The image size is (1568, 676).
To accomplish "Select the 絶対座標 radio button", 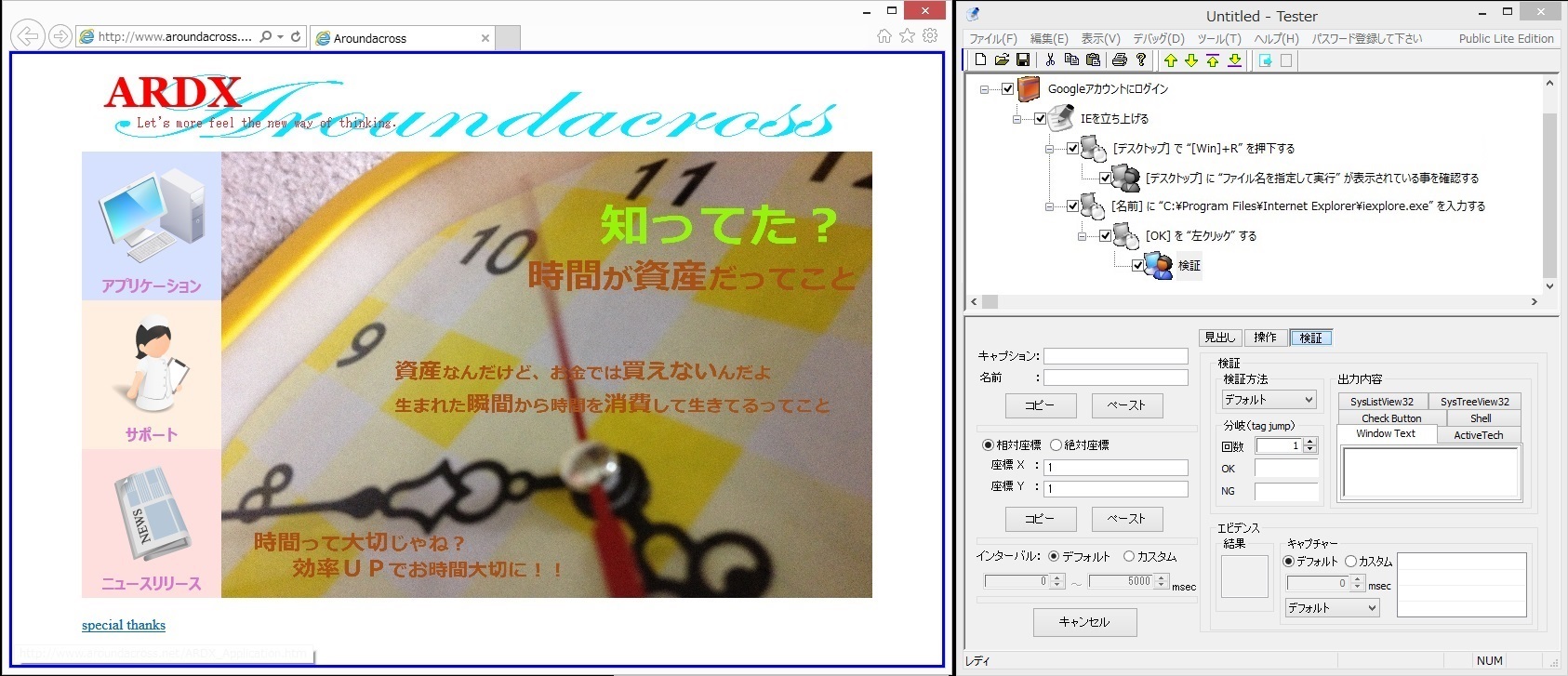I will pos(1056,445).
